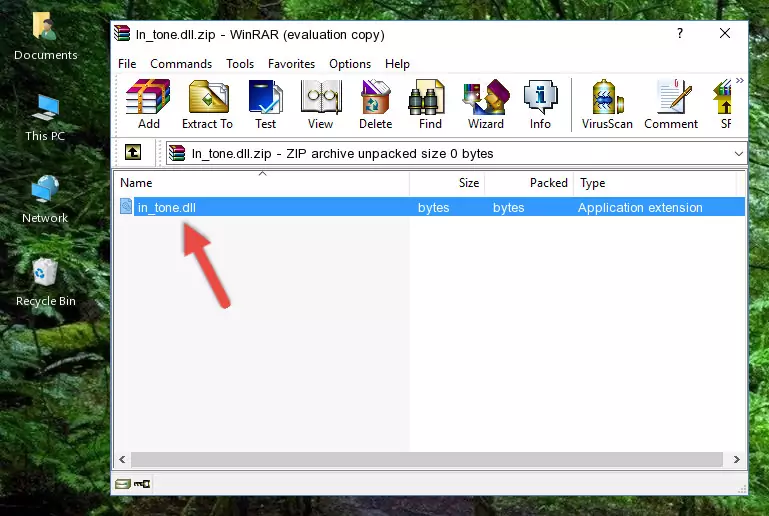Sort by the Packed column header
This screenshot has width=769, height=516.
coord(529,183)
